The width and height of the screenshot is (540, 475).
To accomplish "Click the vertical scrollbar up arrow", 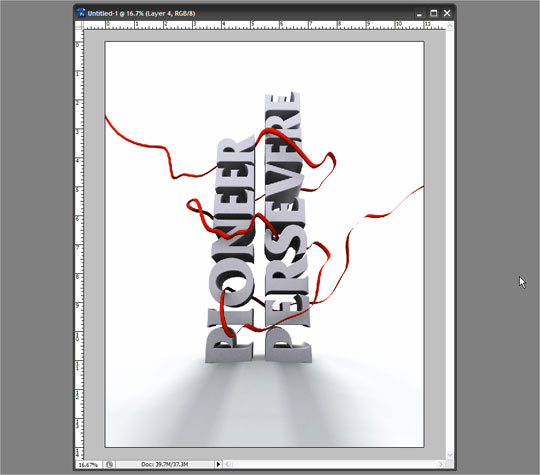I will pyautogui.click(x=450, y=26).
